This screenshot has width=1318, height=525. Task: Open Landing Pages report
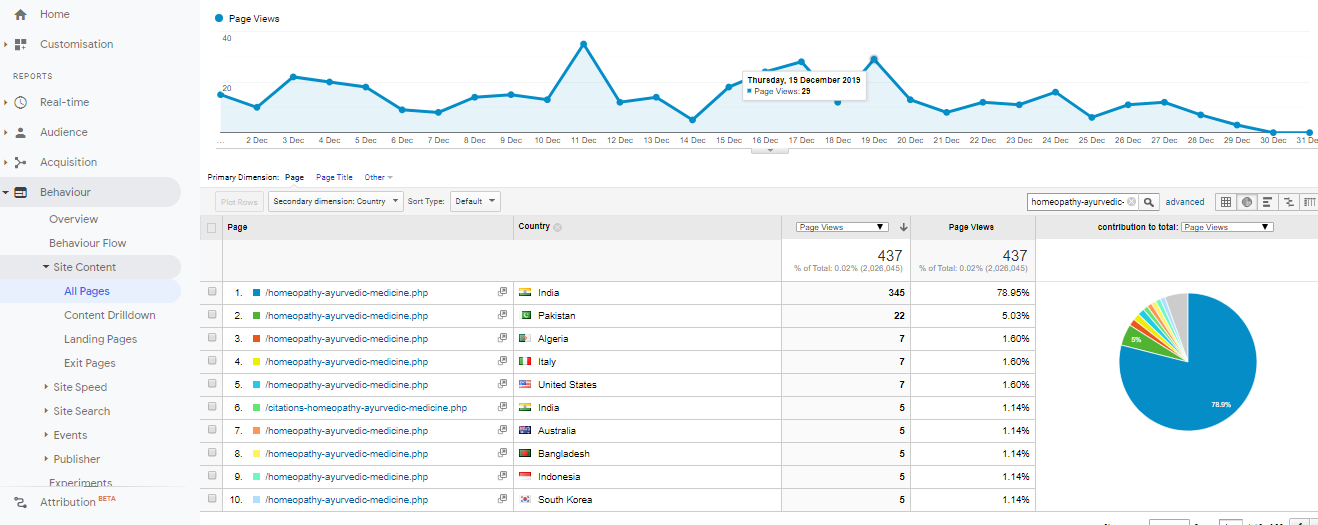100,339
